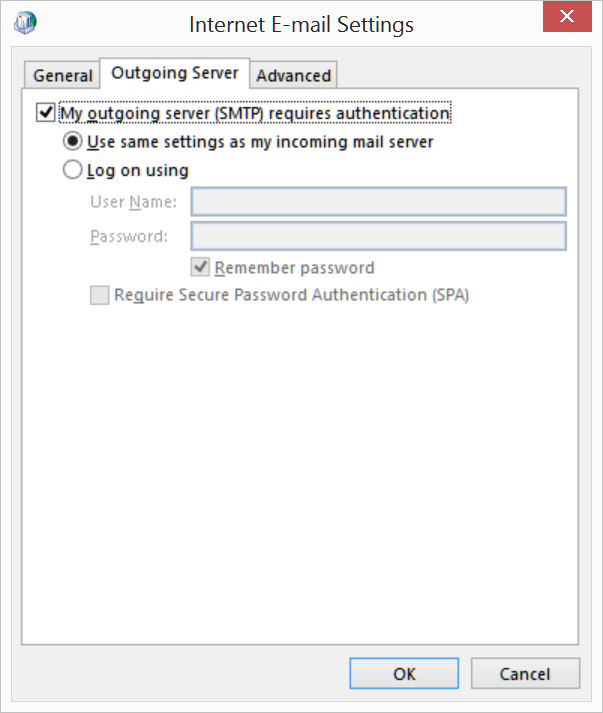Click the Internet E-mail Settings globe icon
Viewport: 603px width, 713px height.
24,23
